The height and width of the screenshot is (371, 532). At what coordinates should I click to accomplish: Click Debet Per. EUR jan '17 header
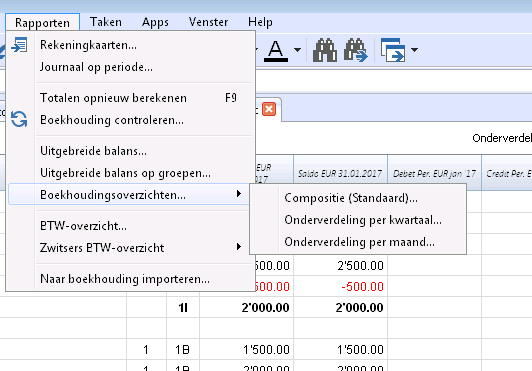[434, 173]
